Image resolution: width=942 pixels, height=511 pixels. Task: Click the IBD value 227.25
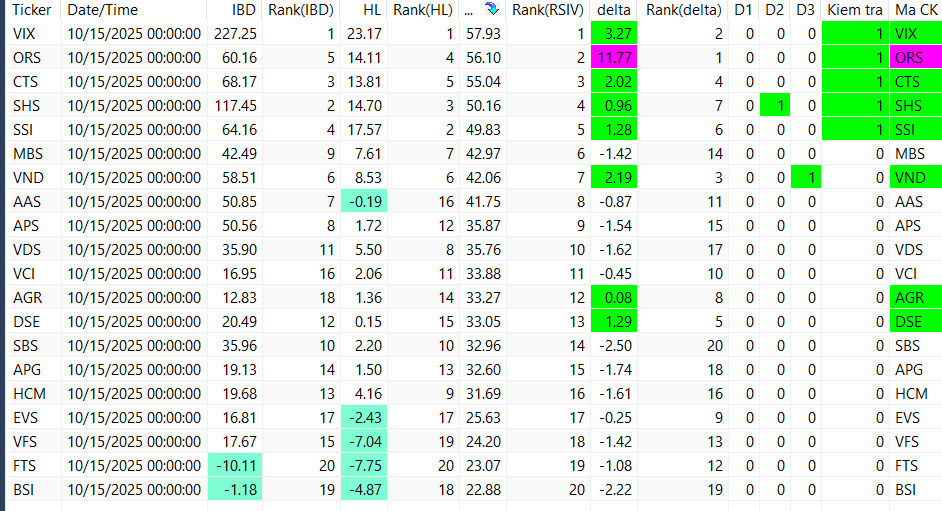[x=236, y=34]
